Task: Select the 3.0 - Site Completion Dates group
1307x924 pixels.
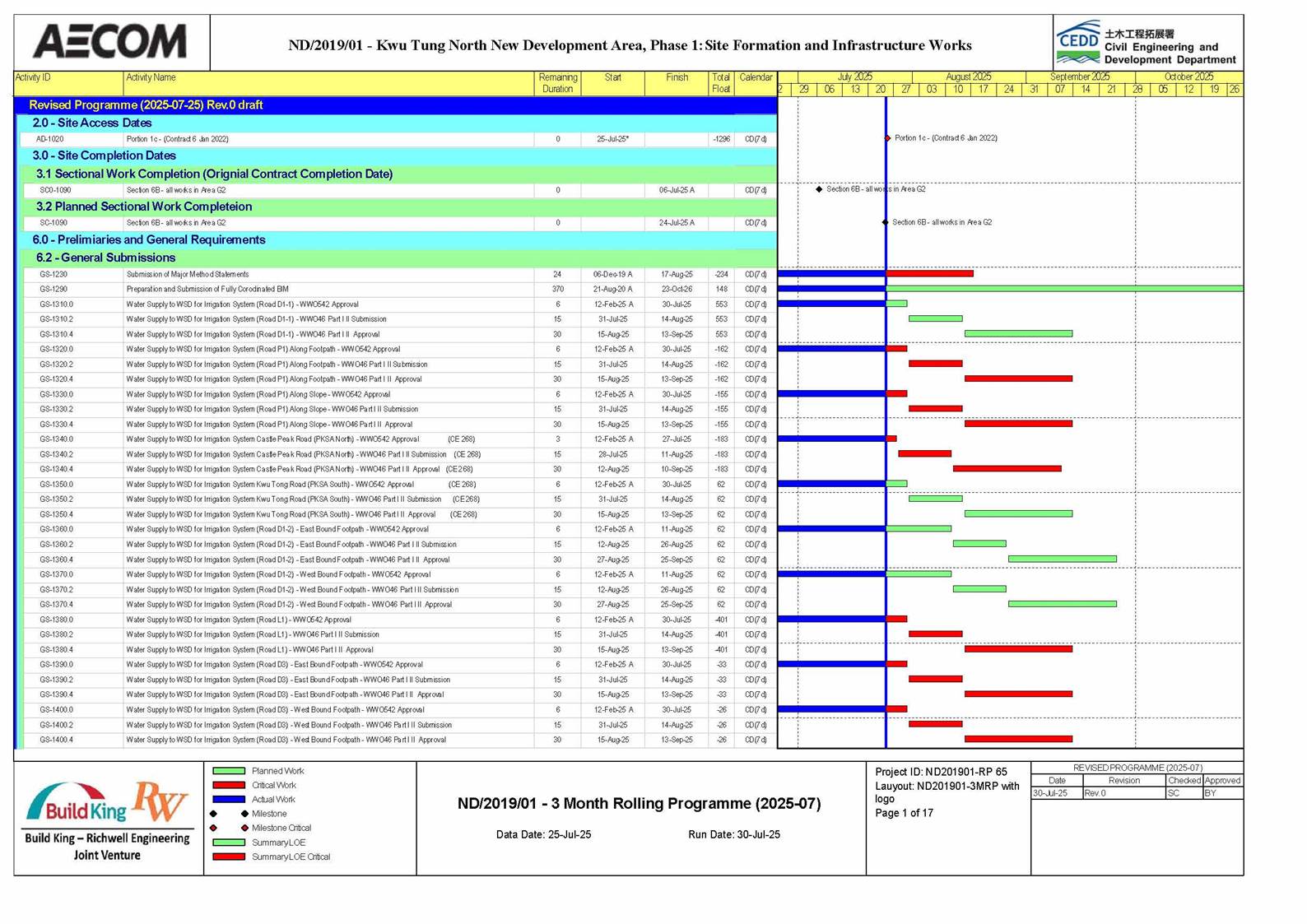Action: tap(398, 156)
